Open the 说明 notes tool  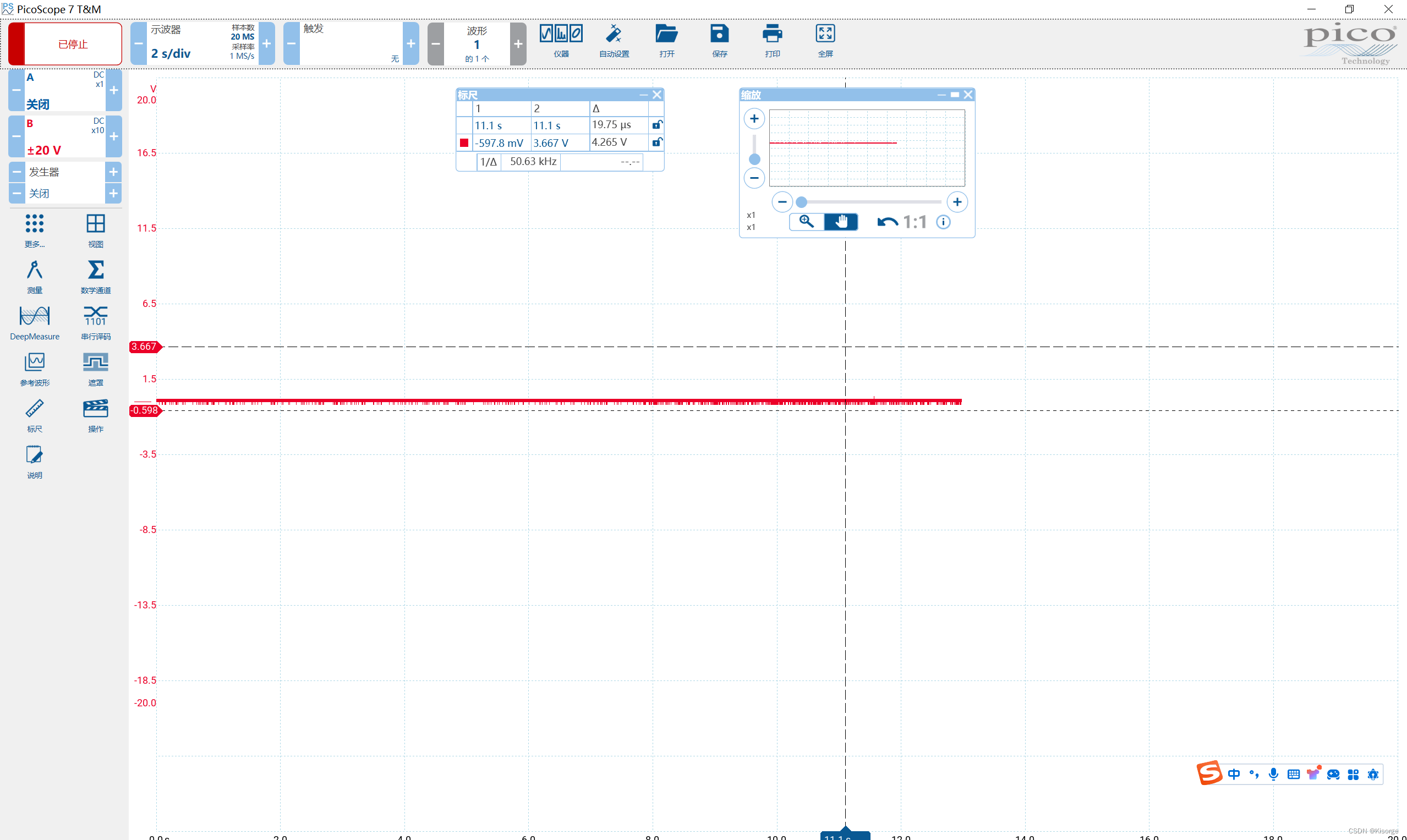coord(35,462)
